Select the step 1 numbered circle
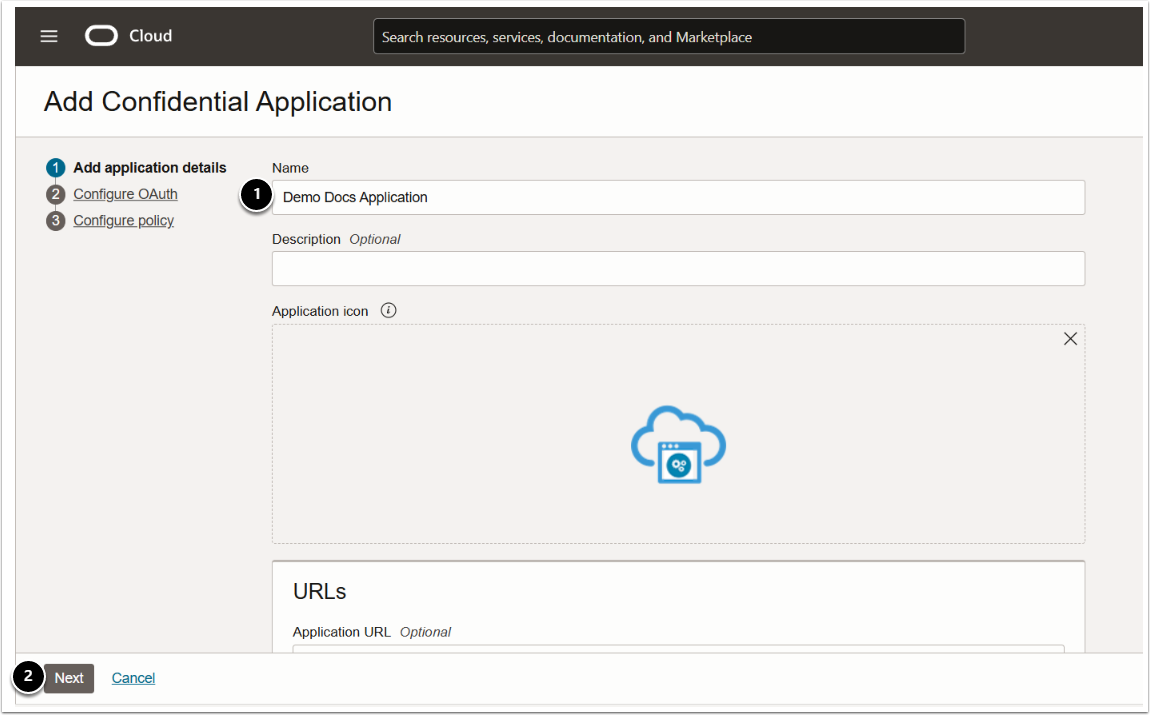 pyautogui.click(x=56, y=168)
